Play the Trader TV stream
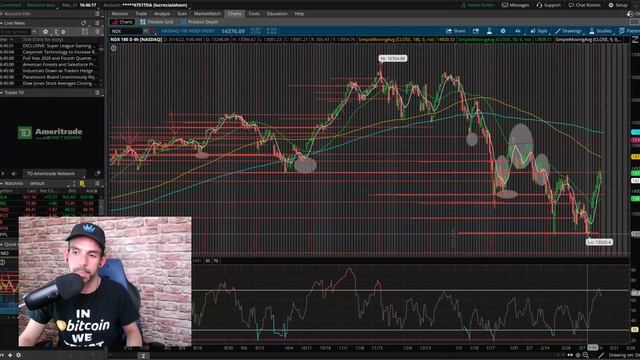 [x=3, y=173]
